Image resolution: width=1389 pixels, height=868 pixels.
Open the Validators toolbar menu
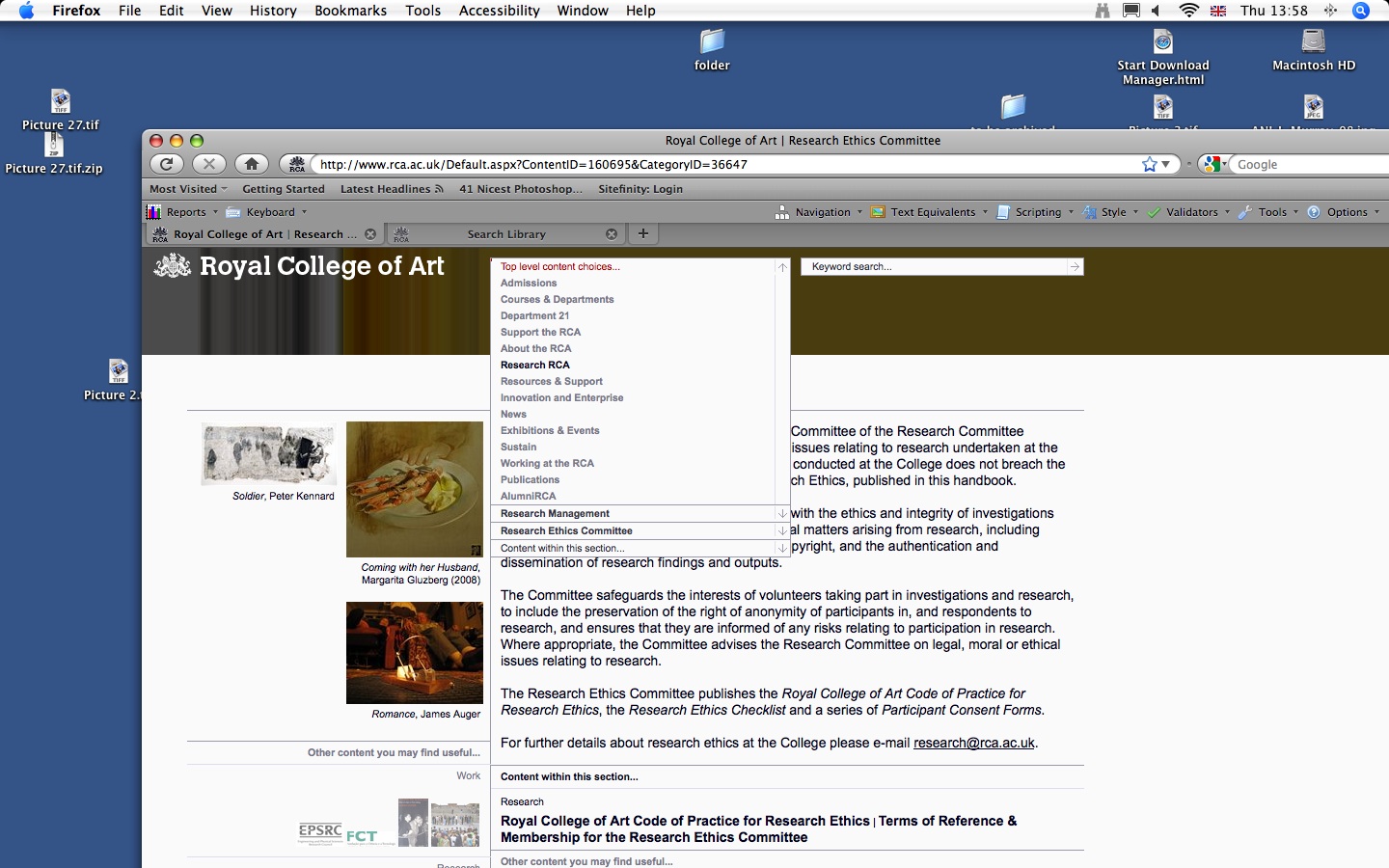(1188, 212)
